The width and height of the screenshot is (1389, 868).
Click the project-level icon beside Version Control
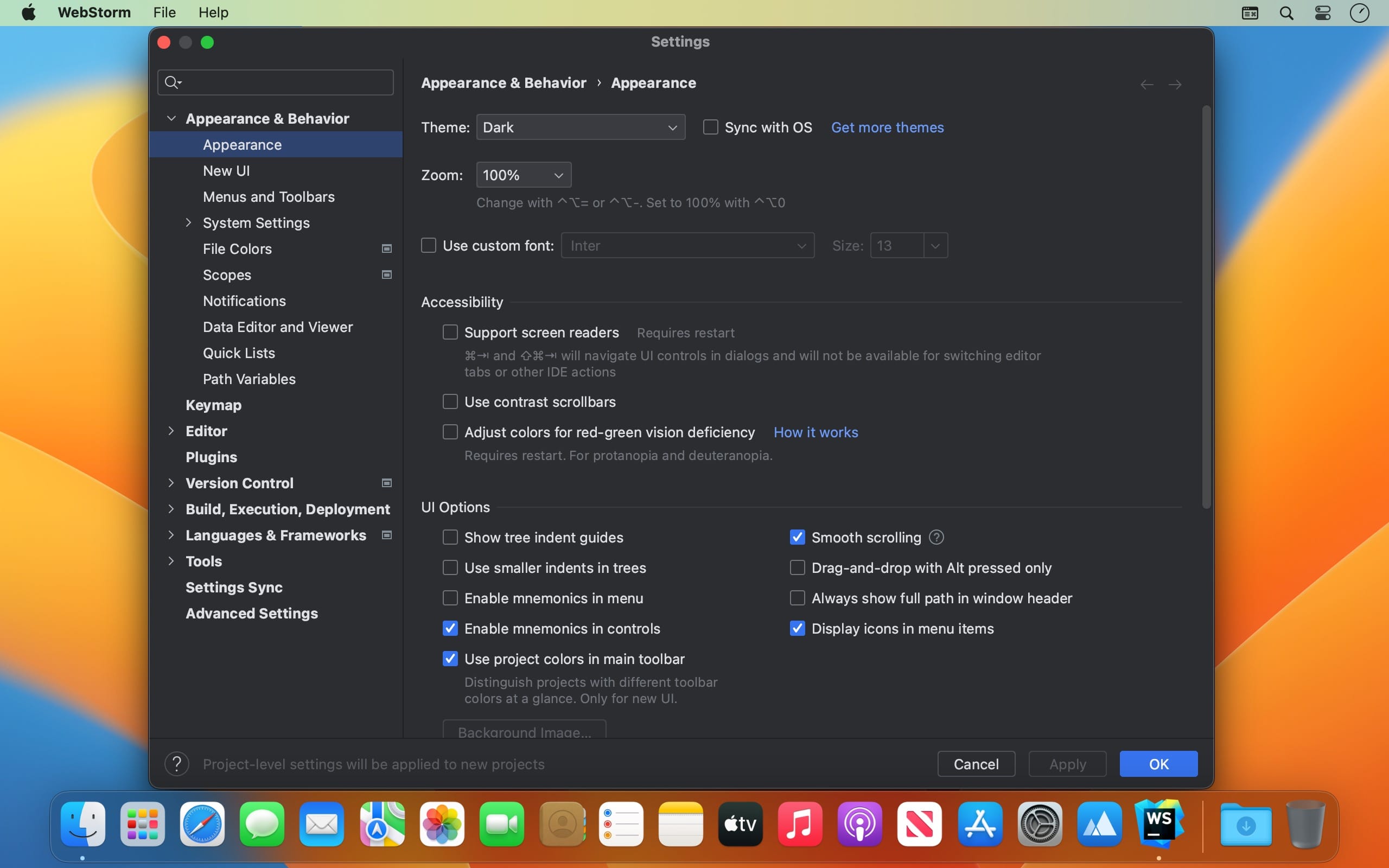pos(387,483)
